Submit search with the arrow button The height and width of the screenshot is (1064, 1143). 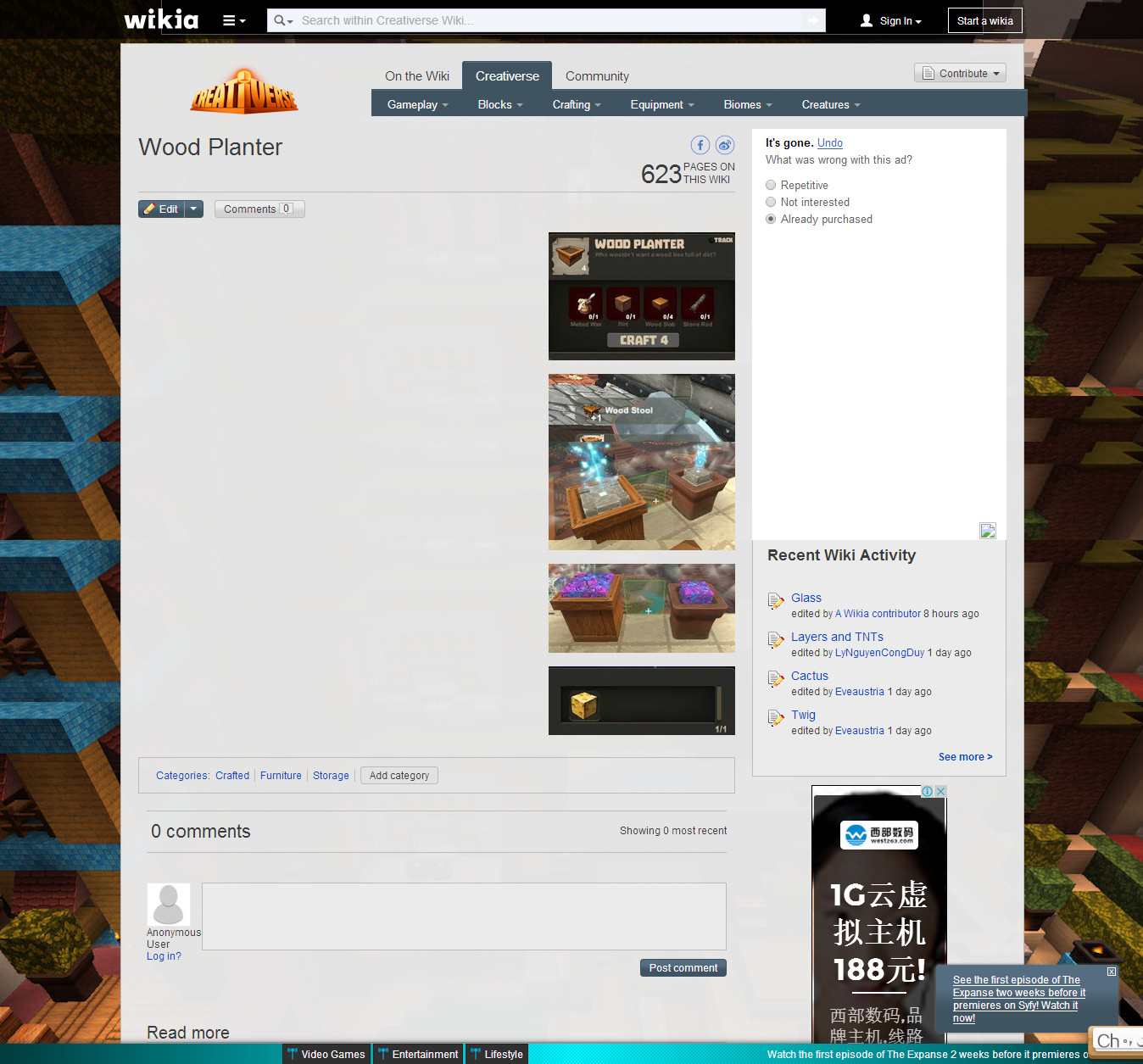814,20
